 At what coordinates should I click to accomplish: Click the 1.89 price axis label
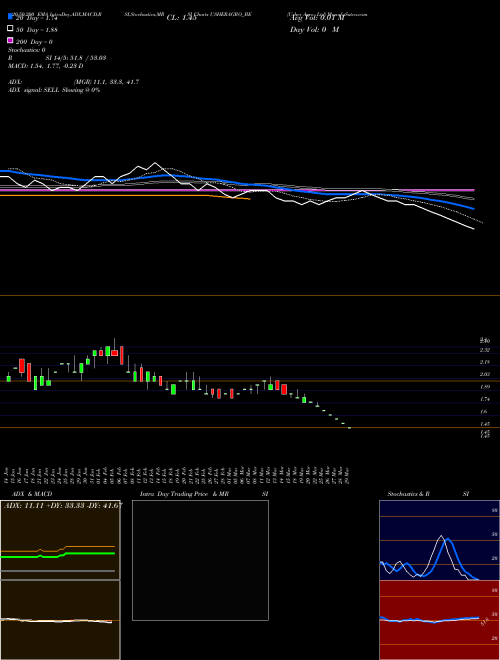[x=484, y=386]
